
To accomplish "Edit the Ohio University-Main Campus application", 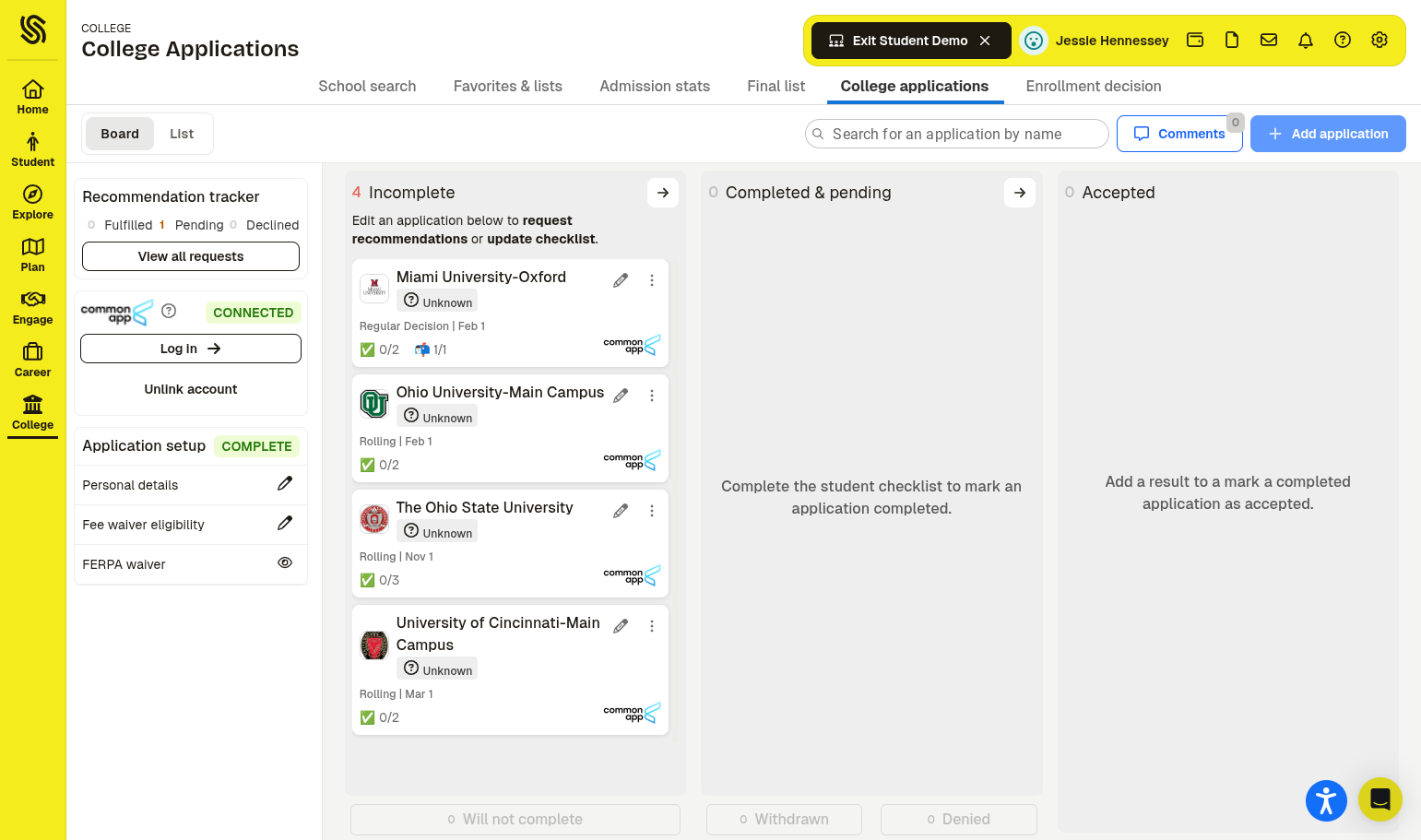I will tap(621, 396).
